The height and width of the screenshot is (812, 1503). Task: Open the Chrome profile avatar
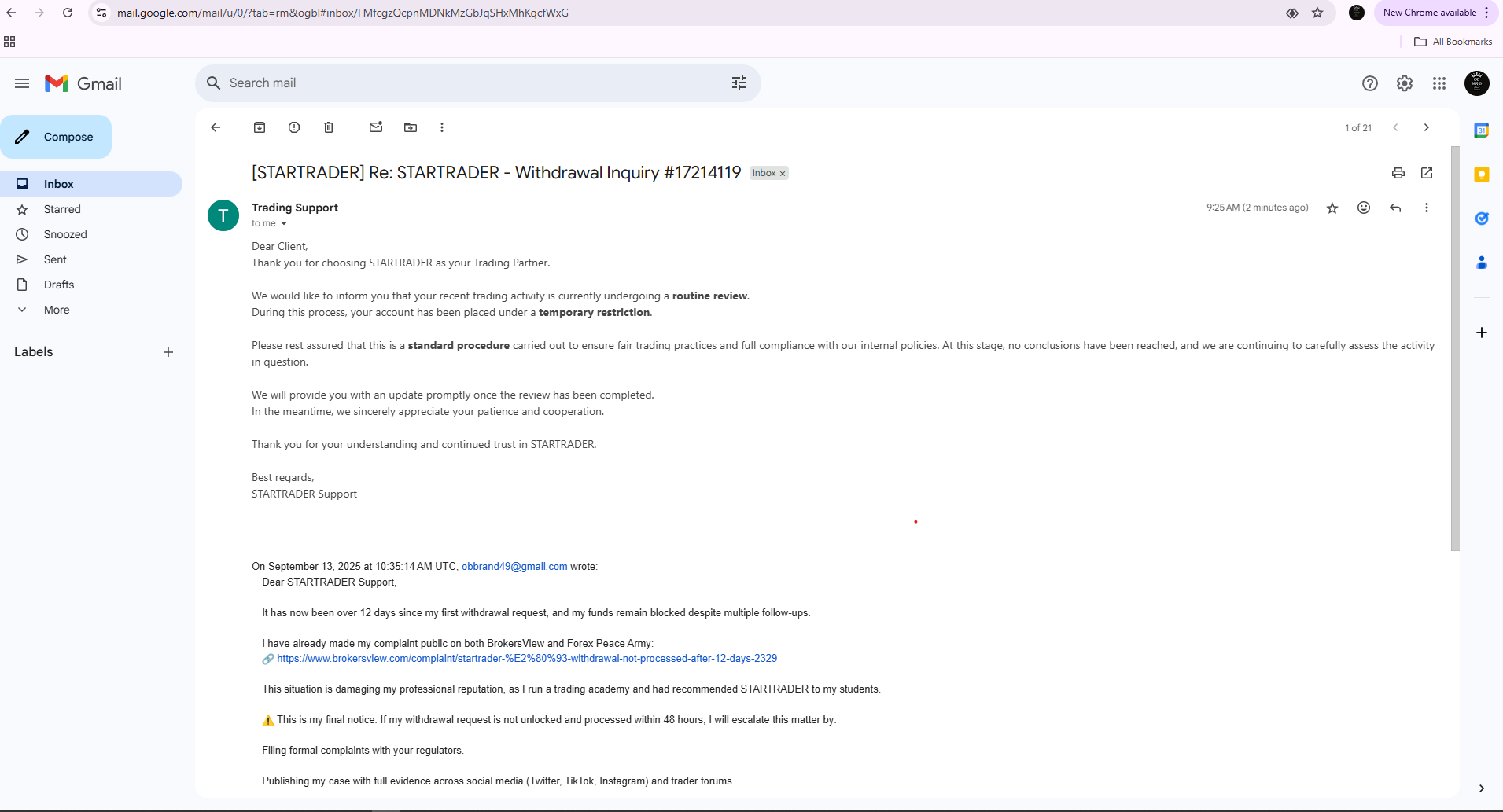[1357, 13]
